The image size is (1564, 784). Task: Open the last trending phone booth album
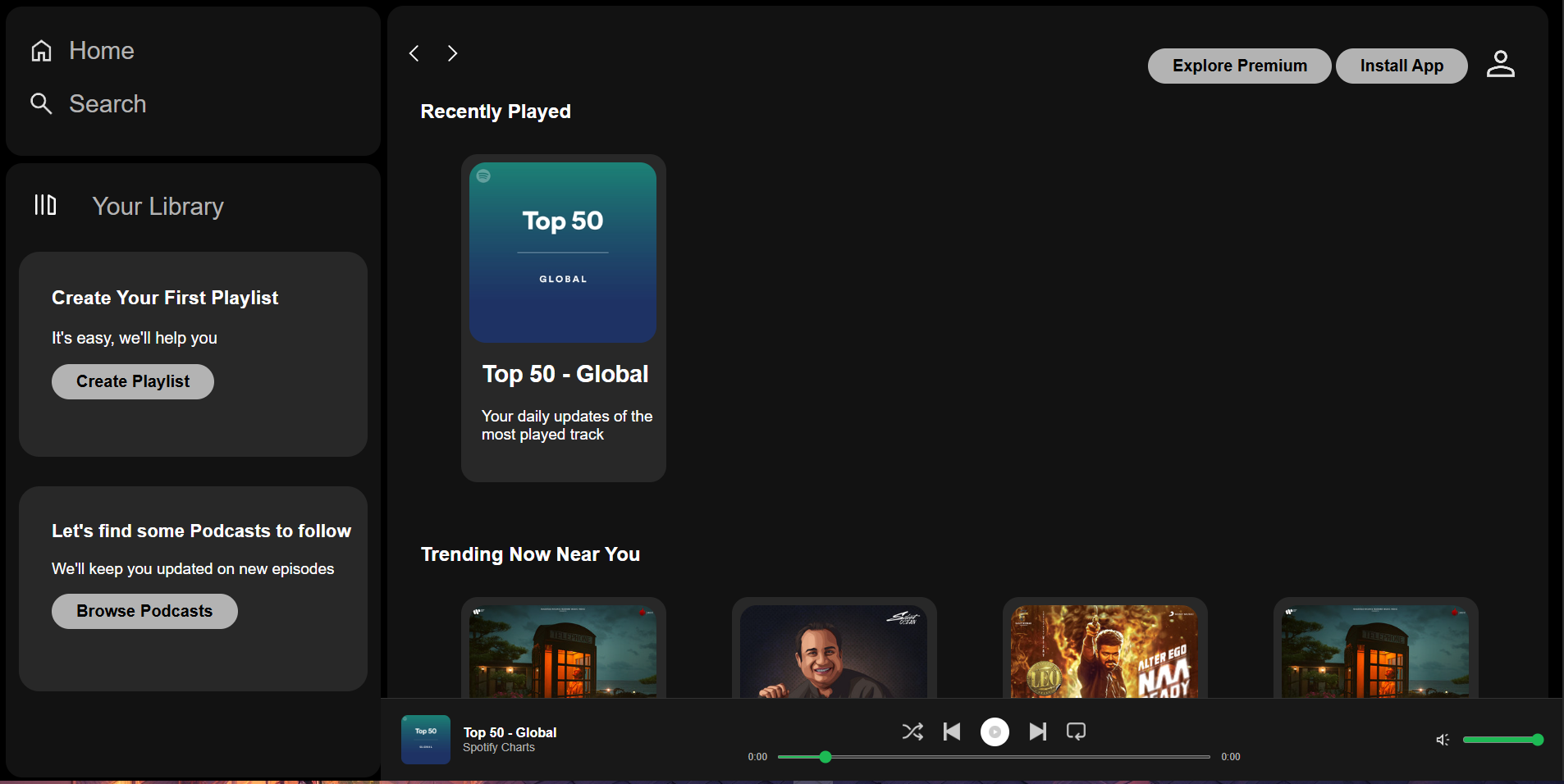(1375, 651)
